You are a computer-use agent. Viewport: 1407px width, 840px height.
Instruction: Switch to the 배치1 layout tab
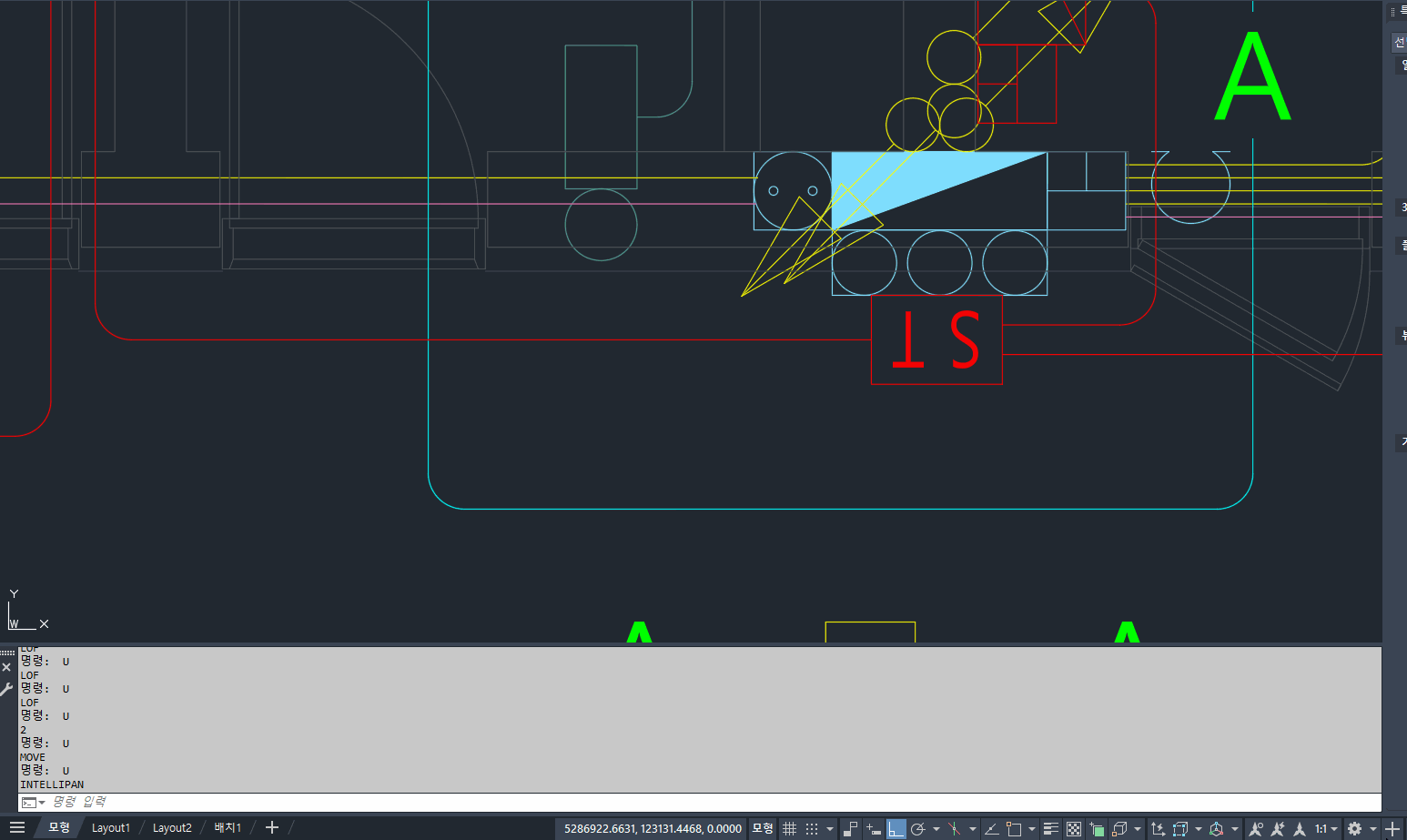coord(228,828)
